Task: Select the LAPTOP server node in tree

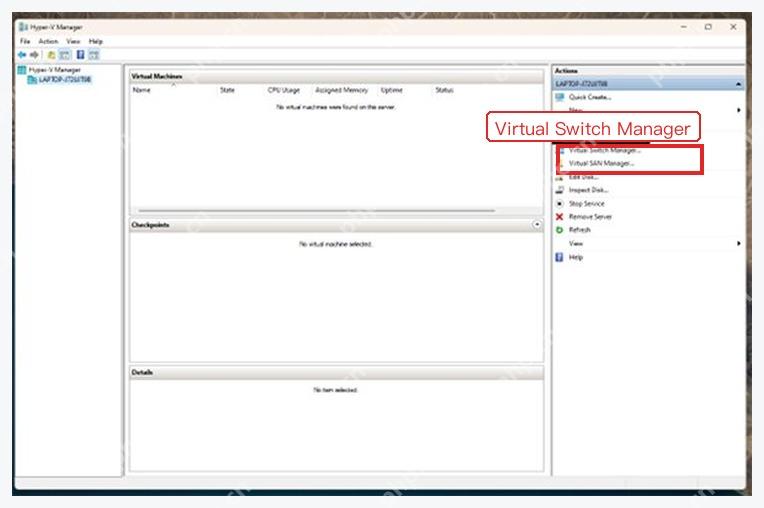Action: (x=65, y=79)
